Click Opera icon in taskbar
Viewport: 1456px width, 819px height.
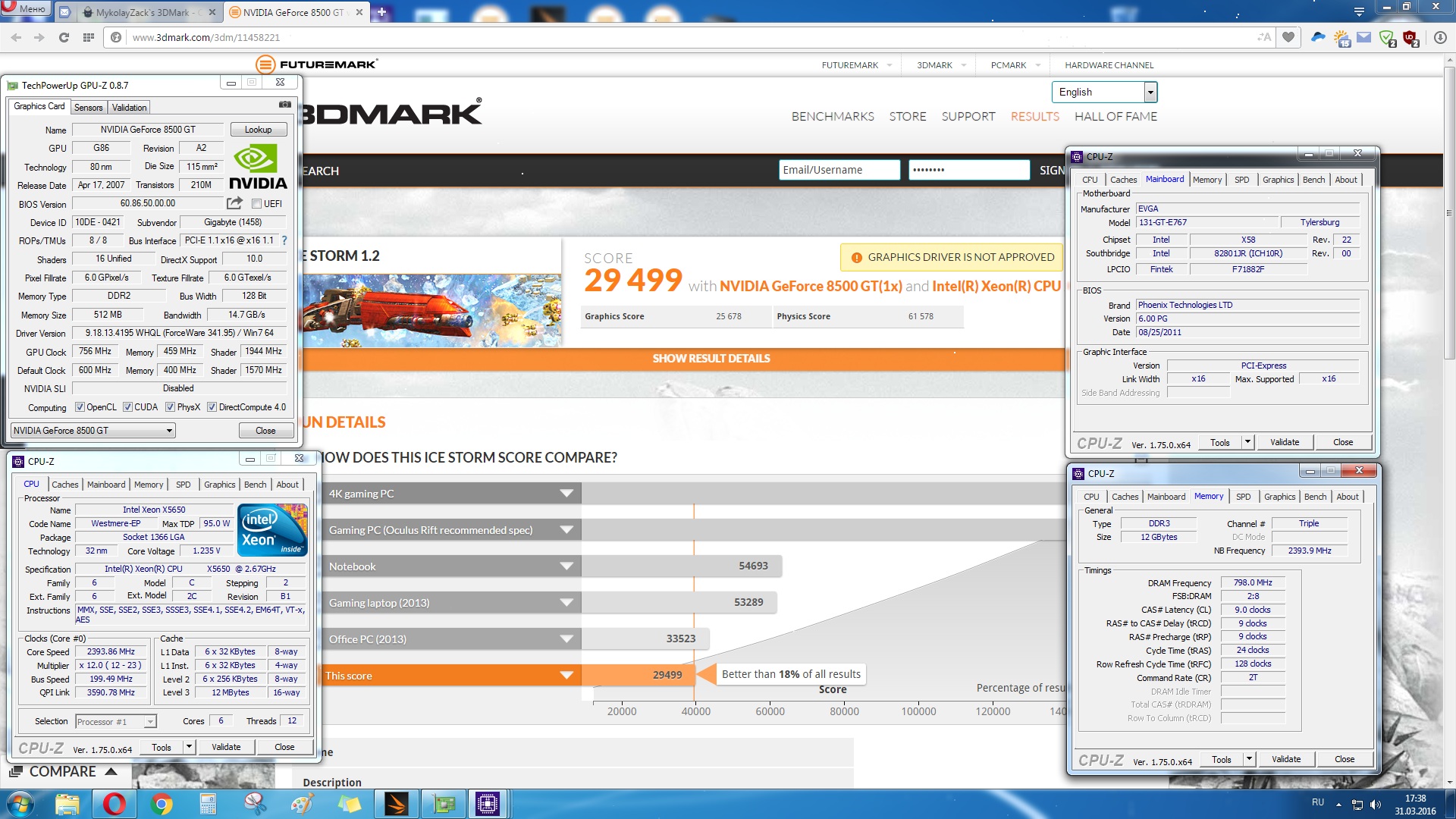coord(114,804)
